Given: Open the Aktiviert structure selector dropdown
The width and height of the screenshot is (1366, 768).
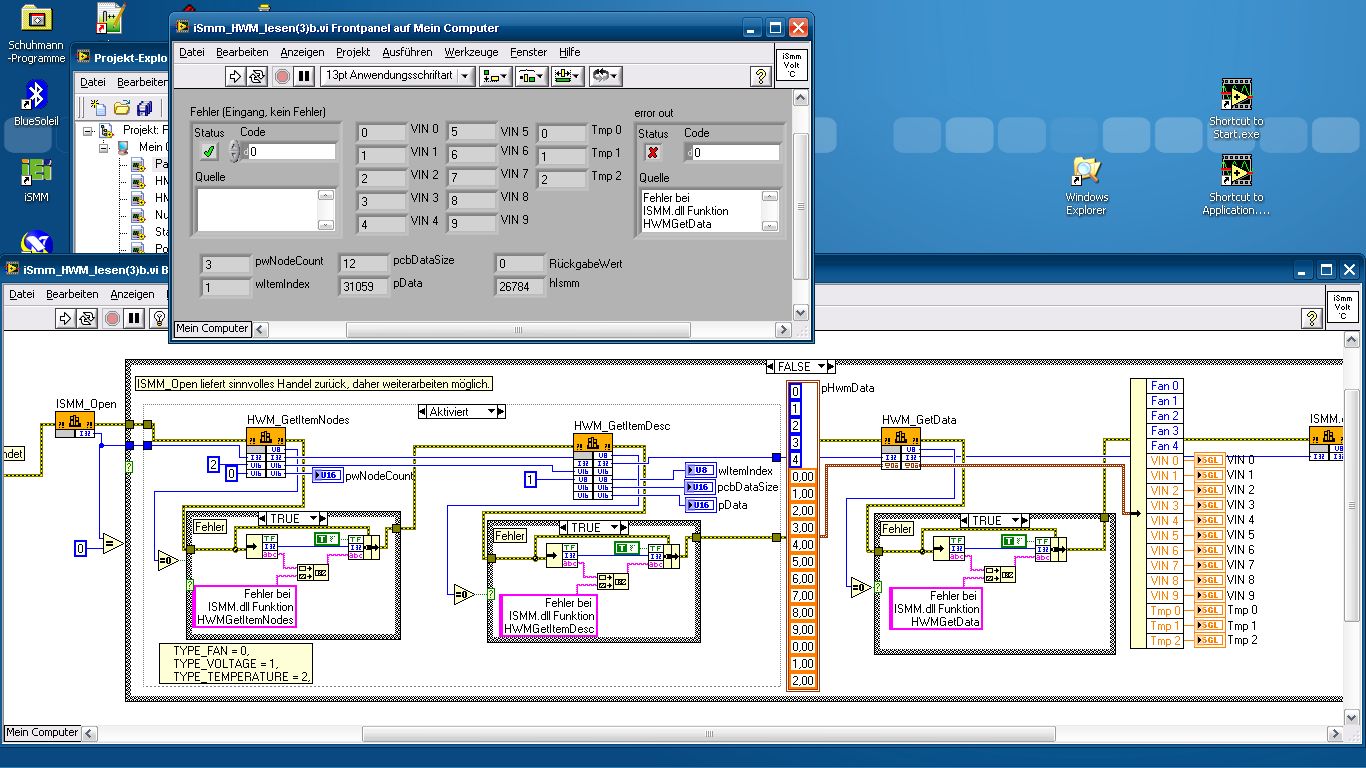Looking at the screenshot, I should point(461,411).
